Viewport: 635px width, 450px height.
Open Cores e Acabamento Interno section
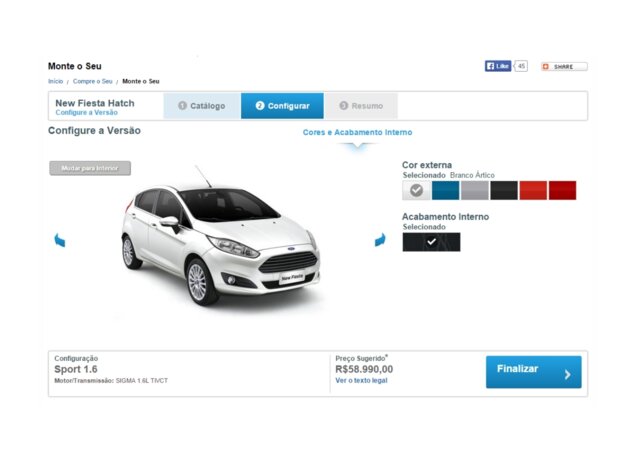click(358, 132)
